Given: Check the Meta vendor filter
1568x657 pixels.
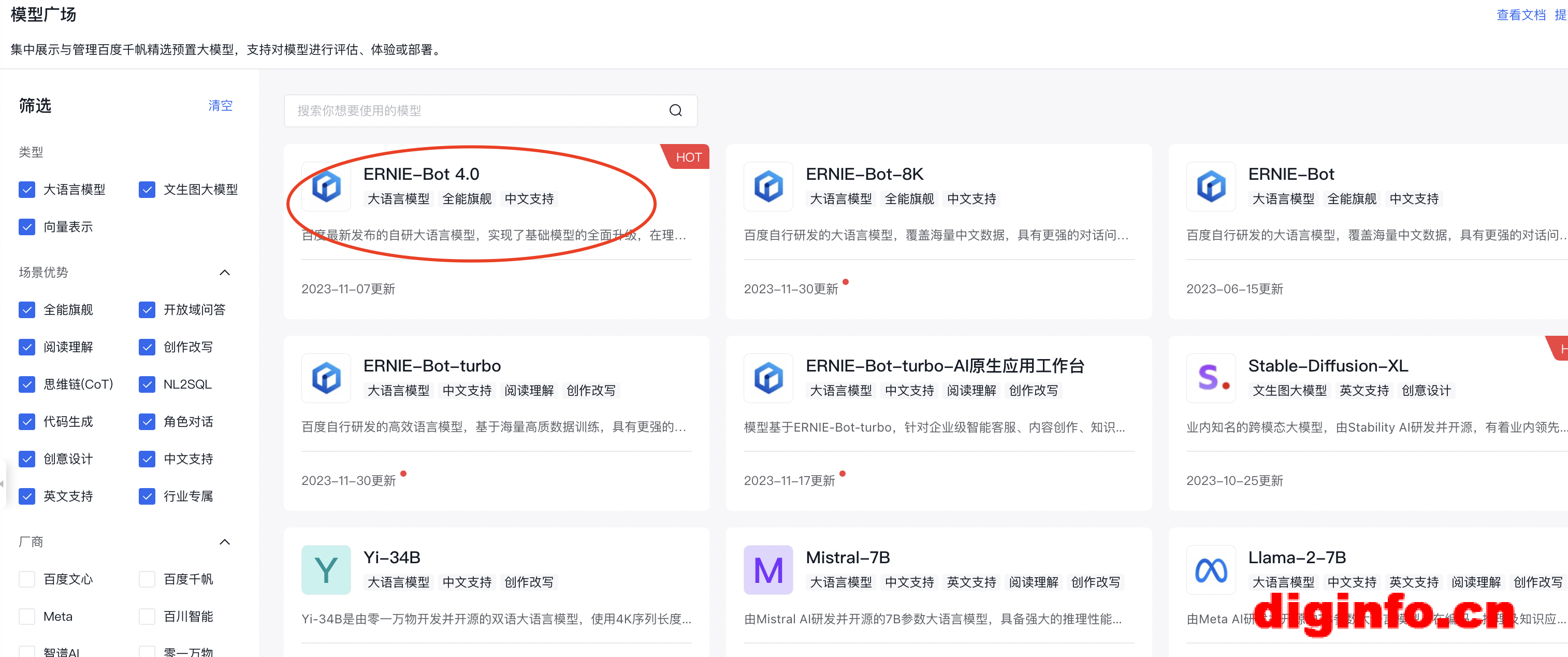Looking at the screenshot, I should click(27, 616).
